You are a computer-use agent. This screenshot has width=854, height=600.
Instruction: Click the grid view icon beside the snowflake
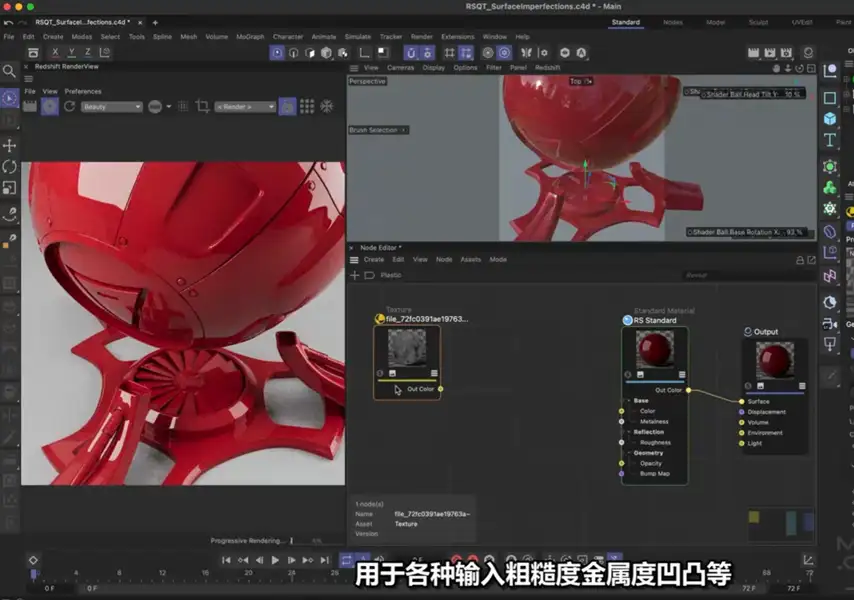307,103
